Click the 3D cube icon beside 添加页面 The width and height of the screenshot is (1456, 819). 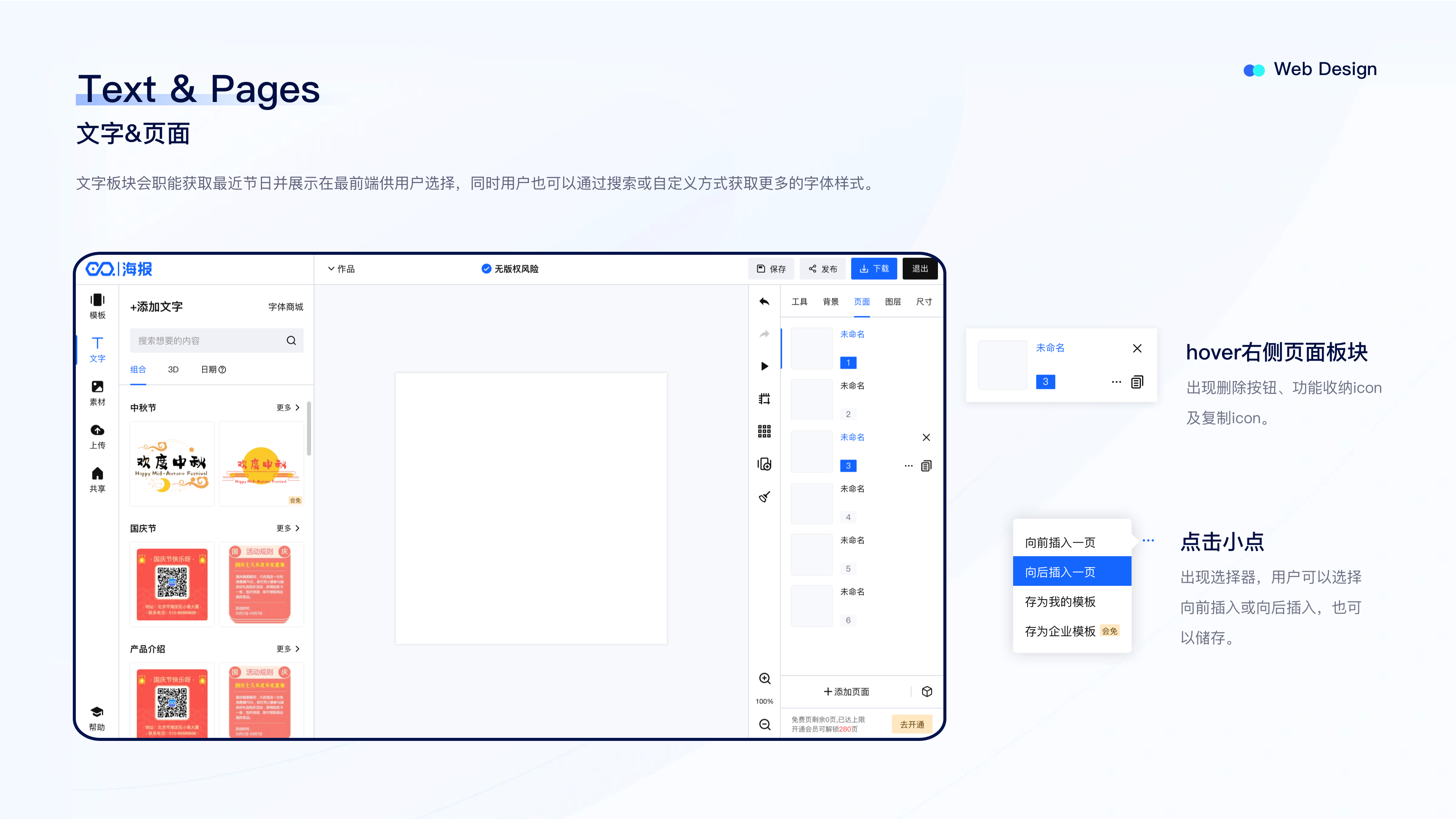click(x=927, y=692)
